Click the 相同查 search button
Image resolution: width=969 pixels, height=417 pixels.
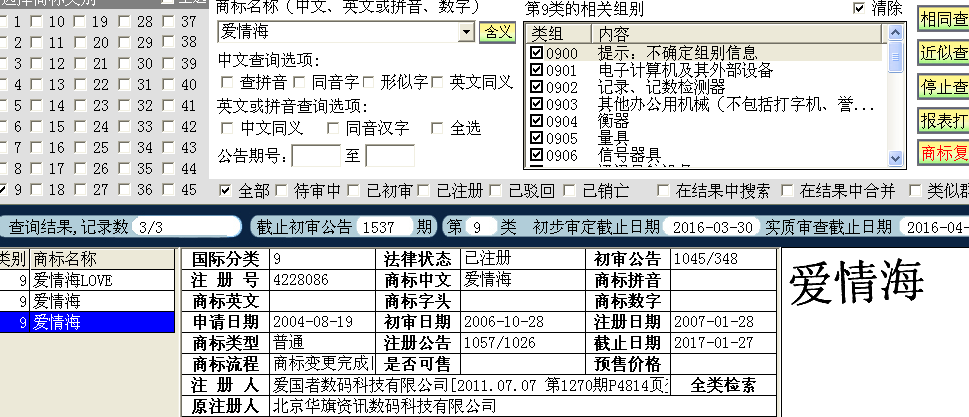coord(943,20)
